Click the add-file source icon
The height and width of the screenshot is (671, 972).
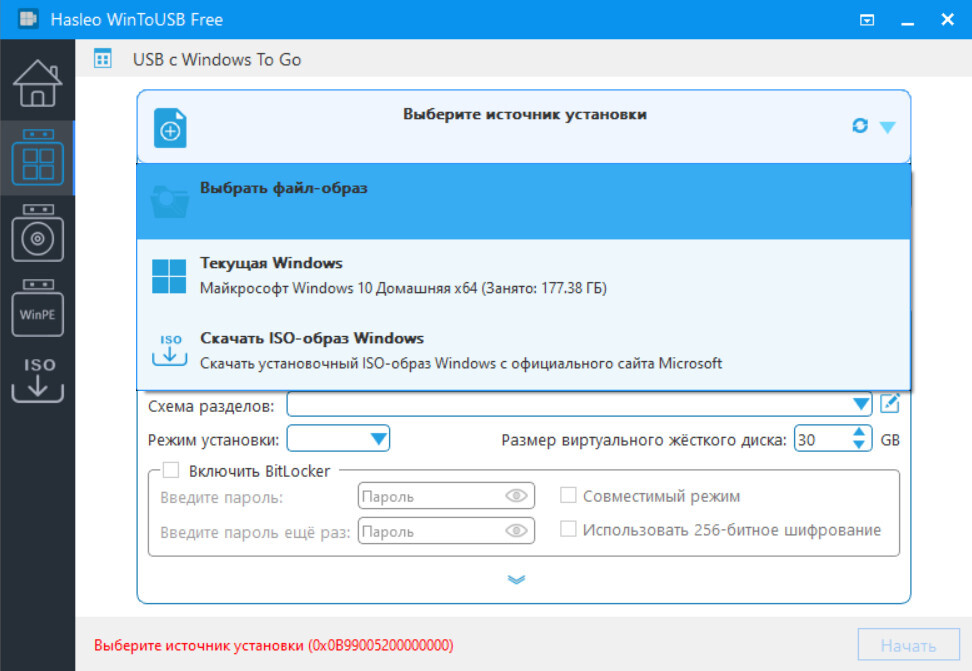tap(170, 128)
